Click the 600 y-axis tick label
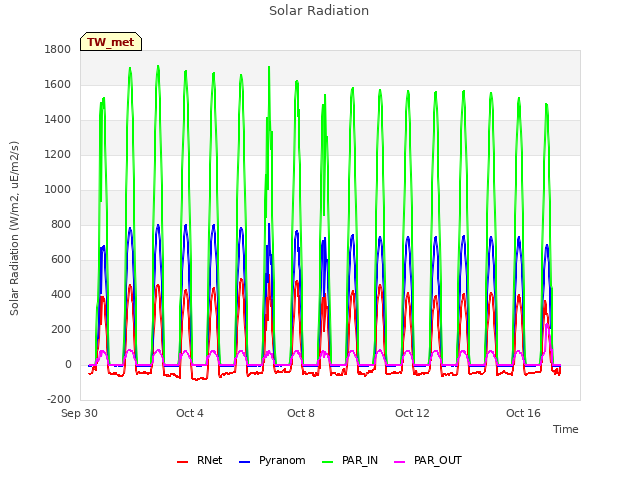This screenshot has height=480, width=640. click(61, 260)
